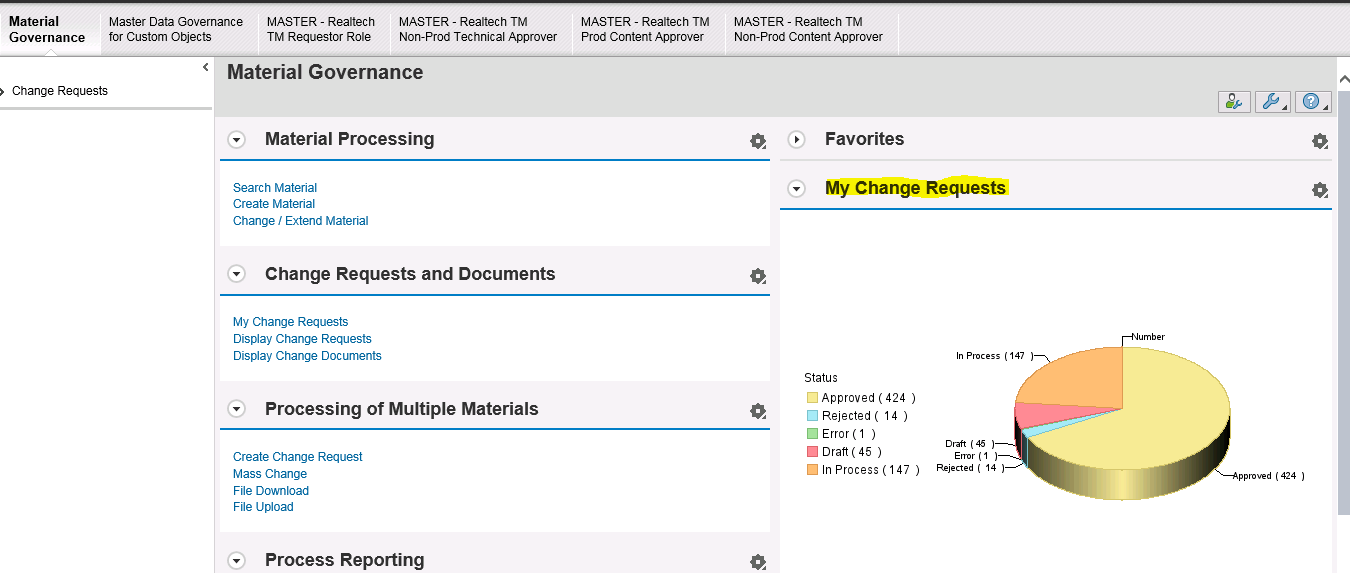Viewport: 1350px width, 573px height.
Task: Switch to Master Data Governance for Custom Objects tab
Action: coord(176,29)
